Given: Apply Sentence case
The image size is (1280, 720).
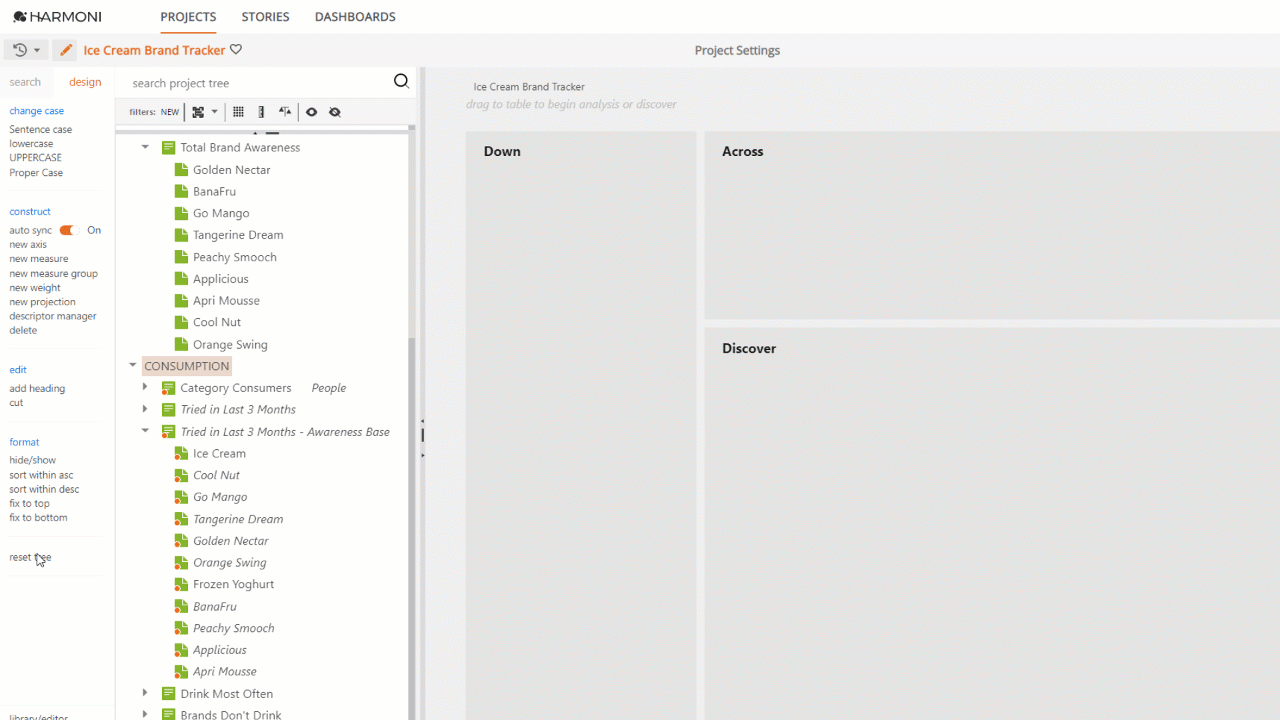Looking at the screenshot, I should [41, 129].
